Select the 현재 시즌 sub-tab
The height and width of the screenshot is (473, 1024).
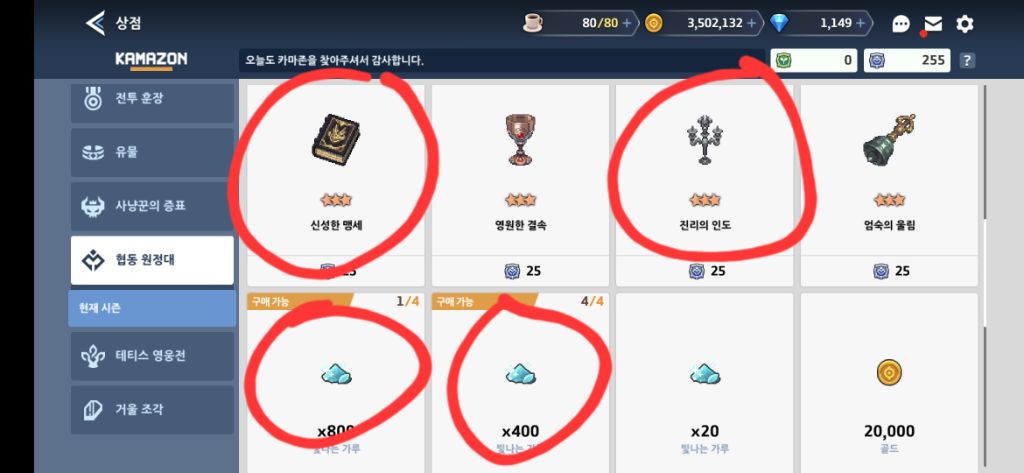(x=152, y=308)
